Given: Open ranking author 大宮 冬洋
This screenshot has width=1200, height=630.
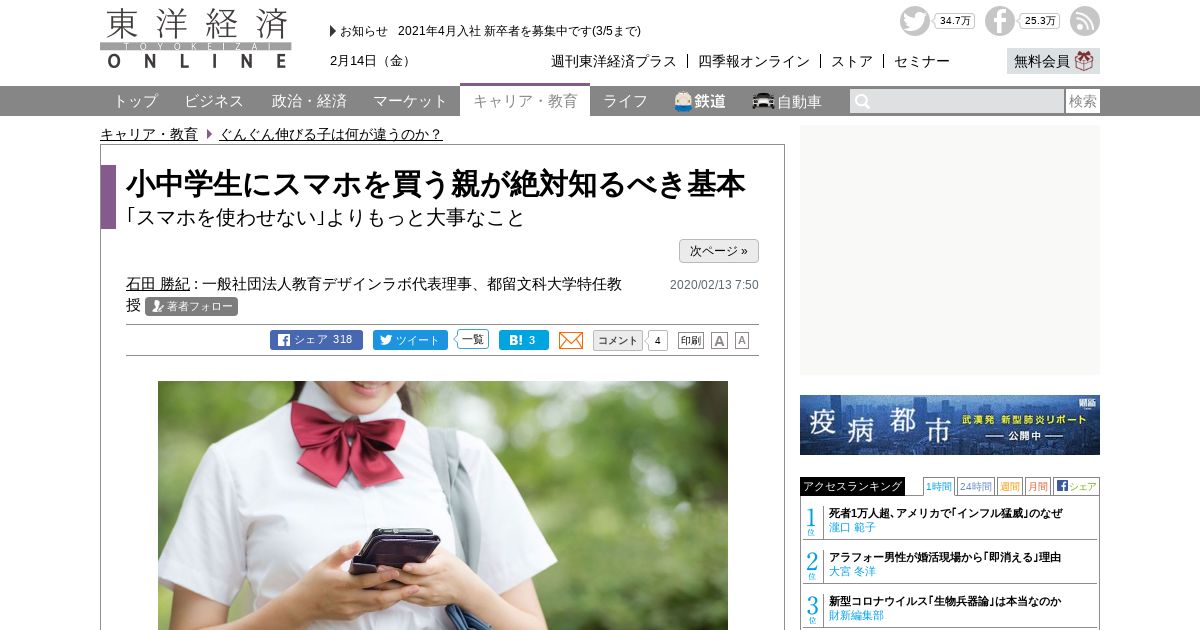Looking at the screenshot, I should point(852,571).
